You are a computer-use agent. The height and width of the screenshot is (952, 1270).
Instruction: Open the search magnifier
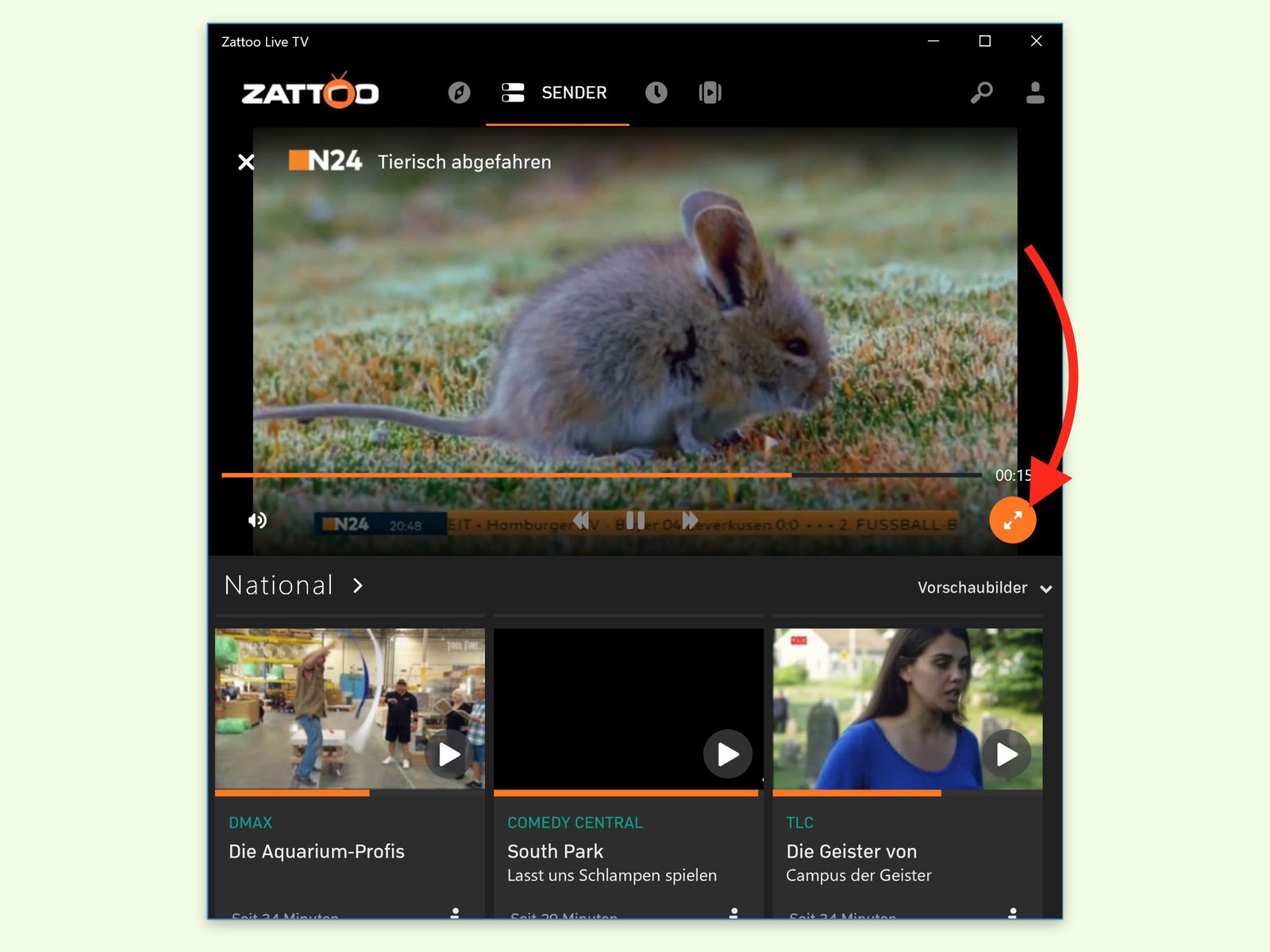[981, 93]
